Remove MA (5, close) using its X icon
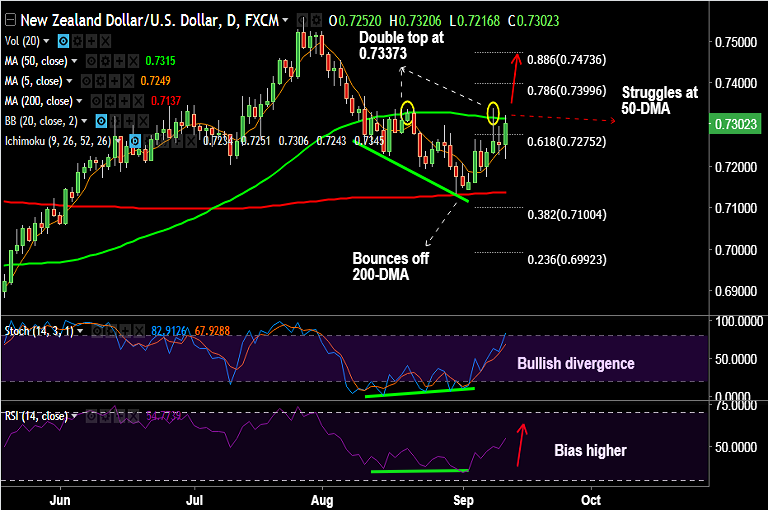Image resolution: width=768 pixels, height=511 pixels. (128, 81)
